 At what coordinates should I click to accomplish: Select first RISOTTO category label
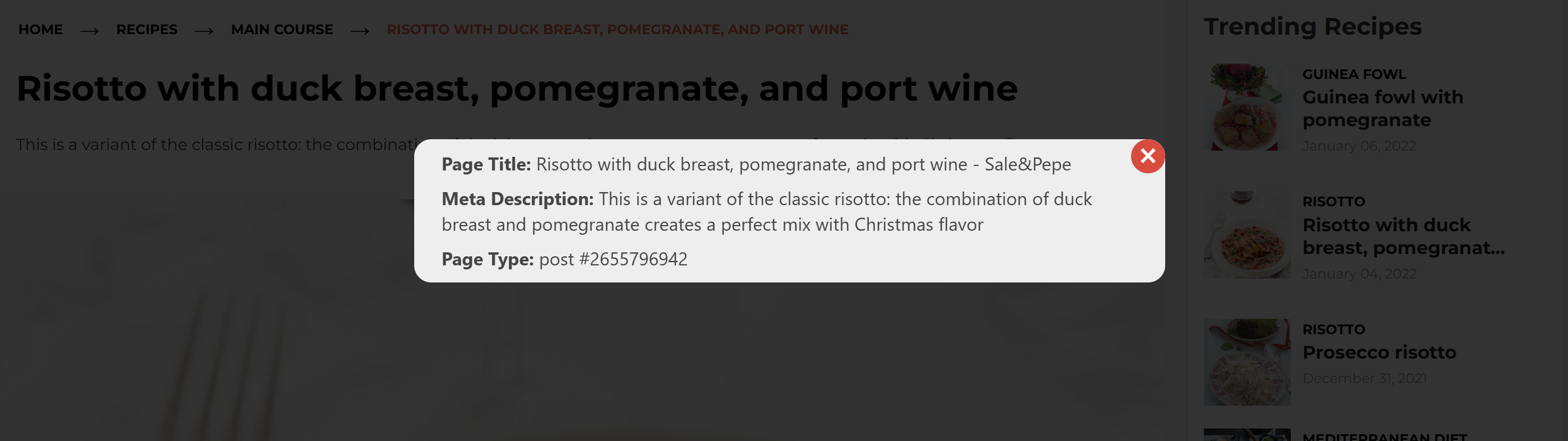tap(1333, 201)
